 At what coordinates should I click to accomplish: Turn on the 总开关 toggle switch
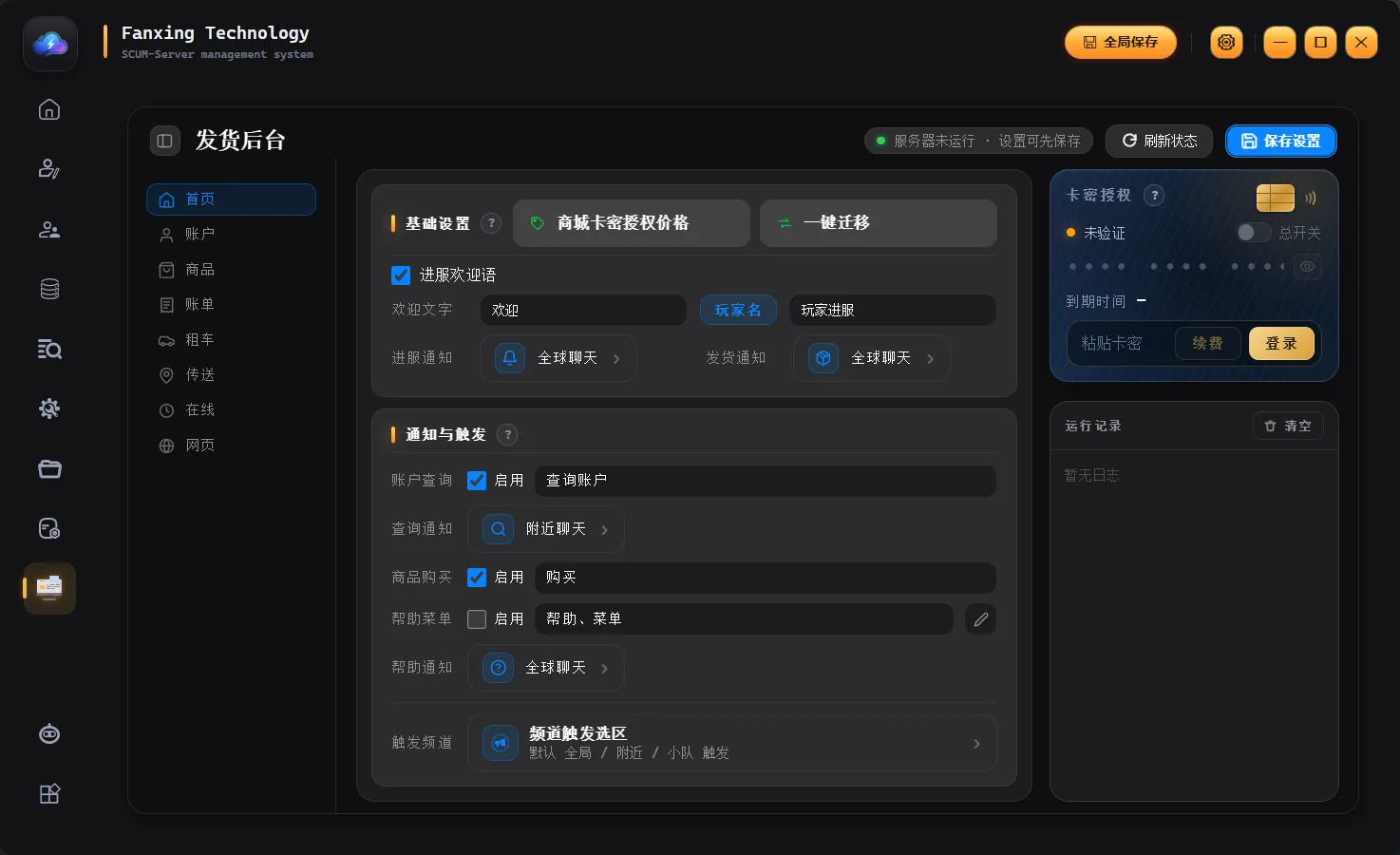1254,233
